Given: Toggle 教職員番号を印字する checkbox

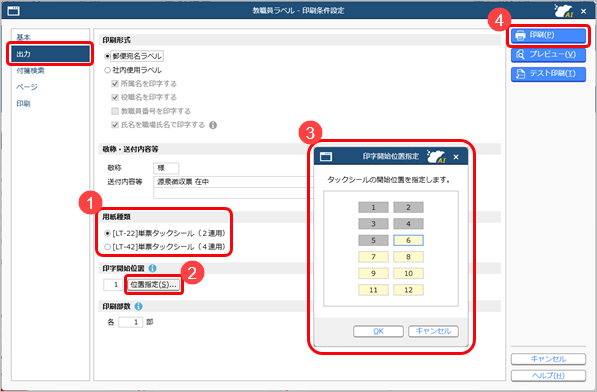Looking at the screenshot, I should tap(115, 111).
